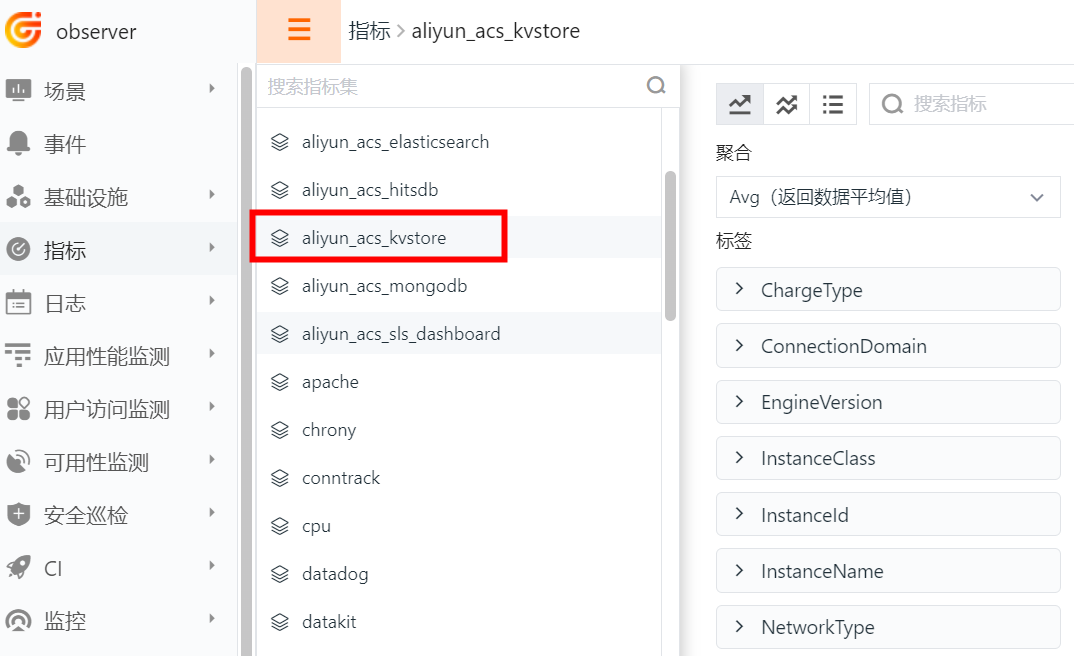Select the datakit metric set

tap(459, 621)
